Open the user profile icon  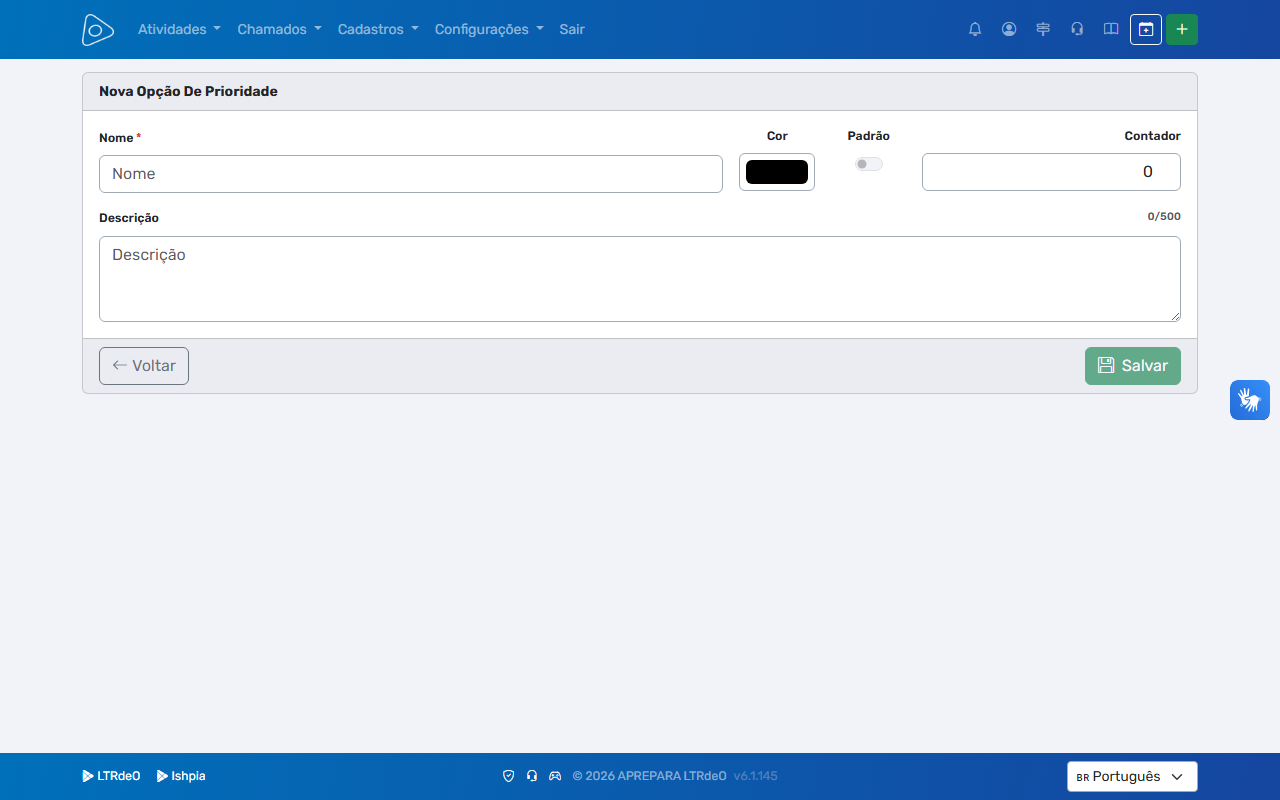[1009, 29]
